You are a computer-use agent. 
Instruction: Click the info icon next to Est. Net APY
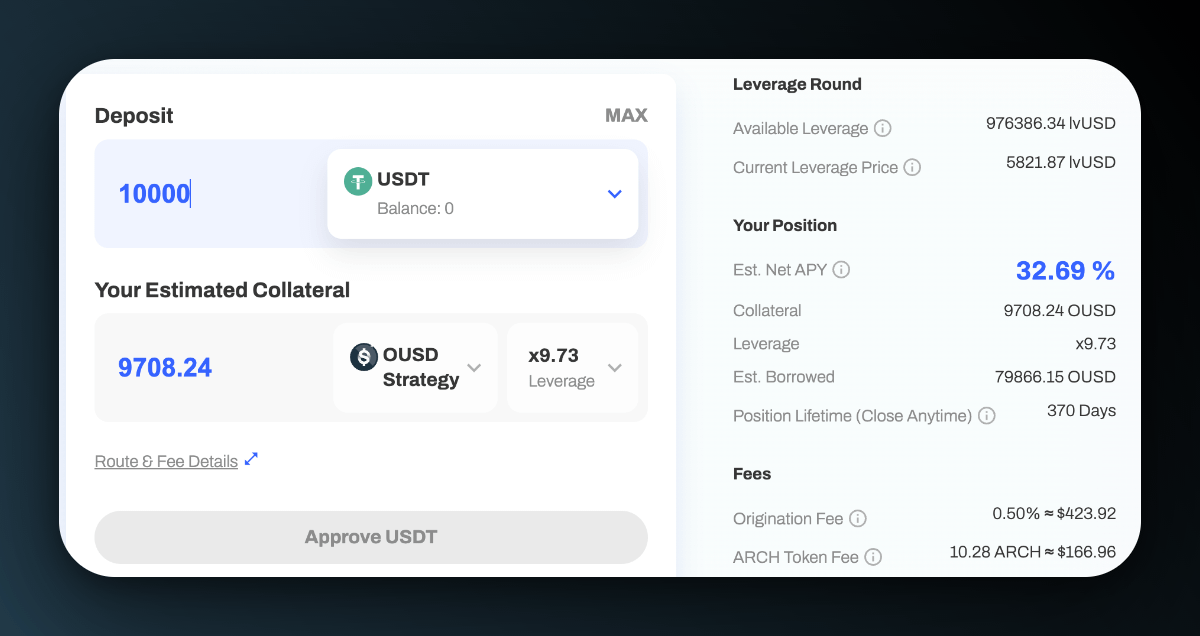tap(841, 270)
